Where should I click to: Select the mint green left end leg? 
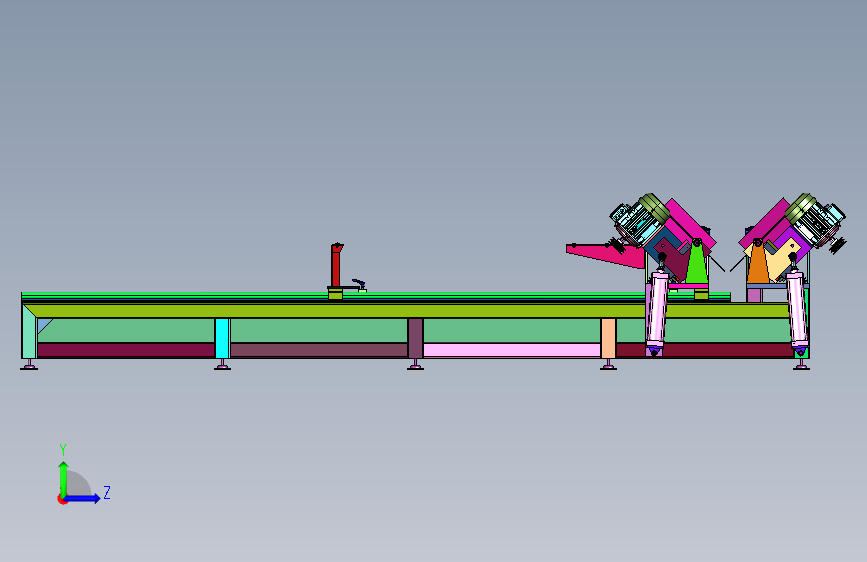[29, 331]
